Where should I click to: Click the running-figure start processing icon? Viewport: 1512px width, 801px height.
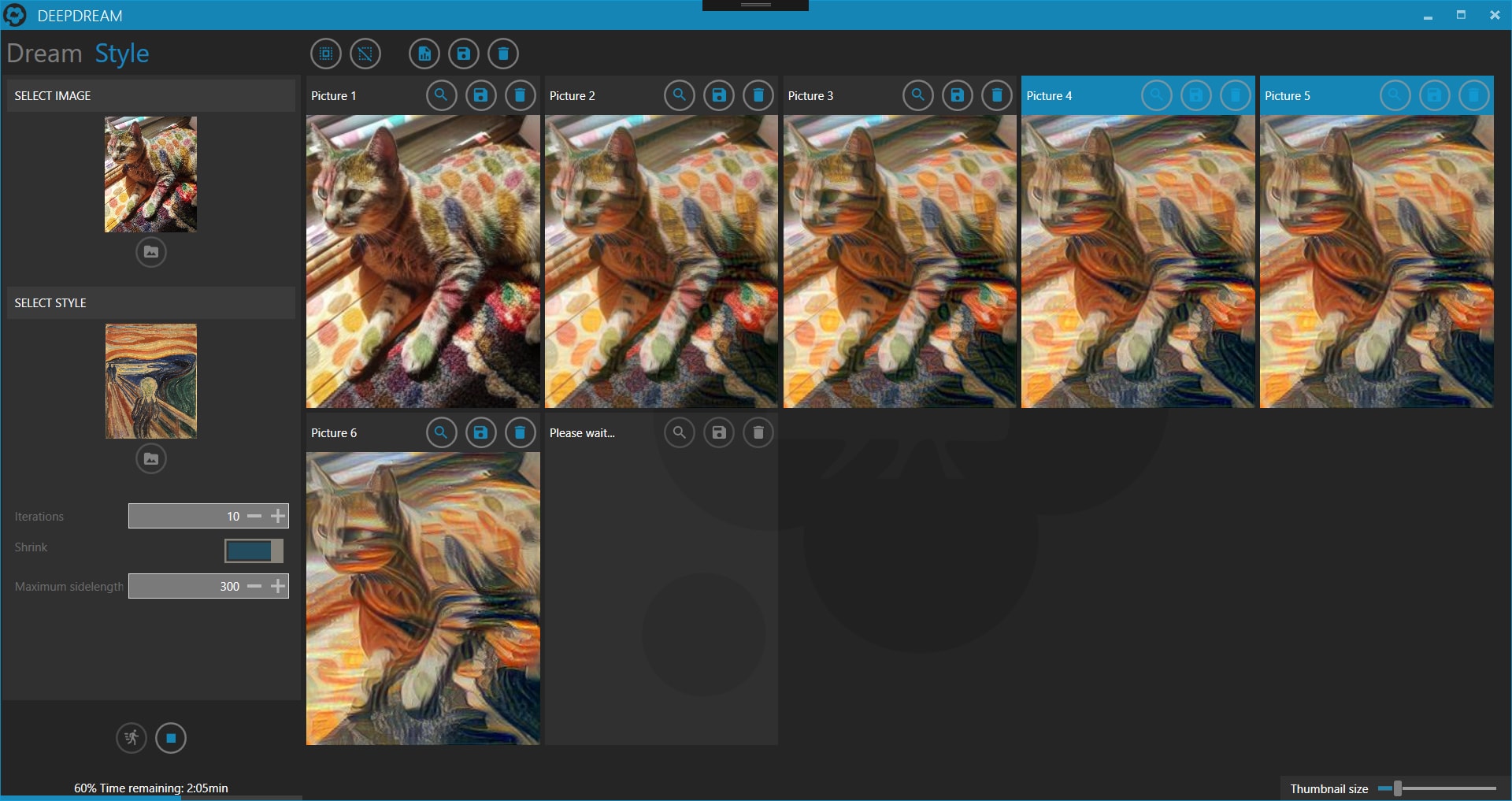coord(132,738)
